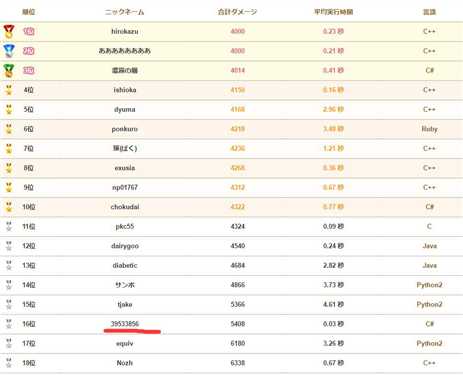Click the total damage value 6338
The height and width of the screenshot is (375, 463).
point(238,363)
